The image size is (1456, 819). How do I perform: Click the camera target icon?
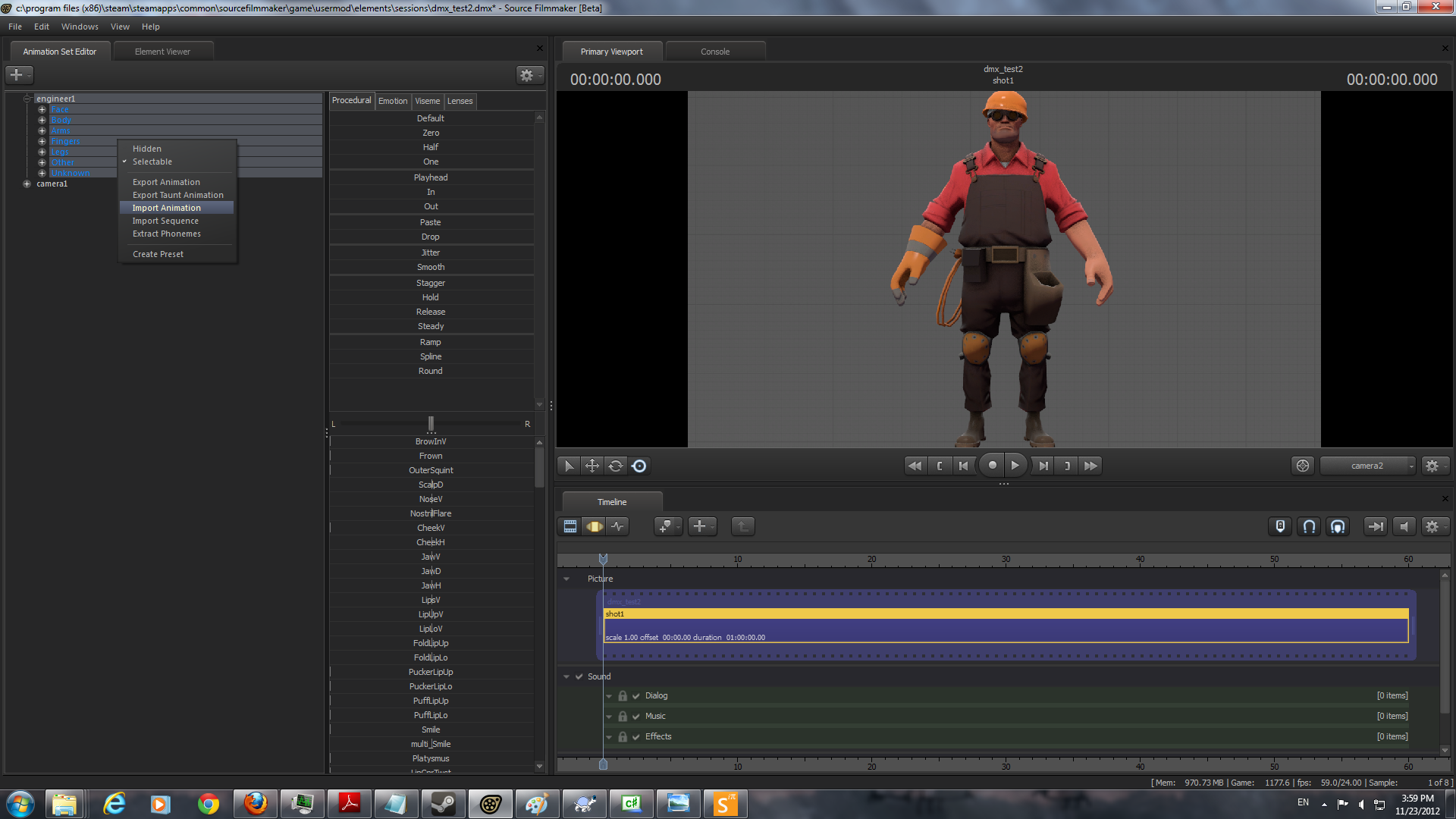[1303, 466]
